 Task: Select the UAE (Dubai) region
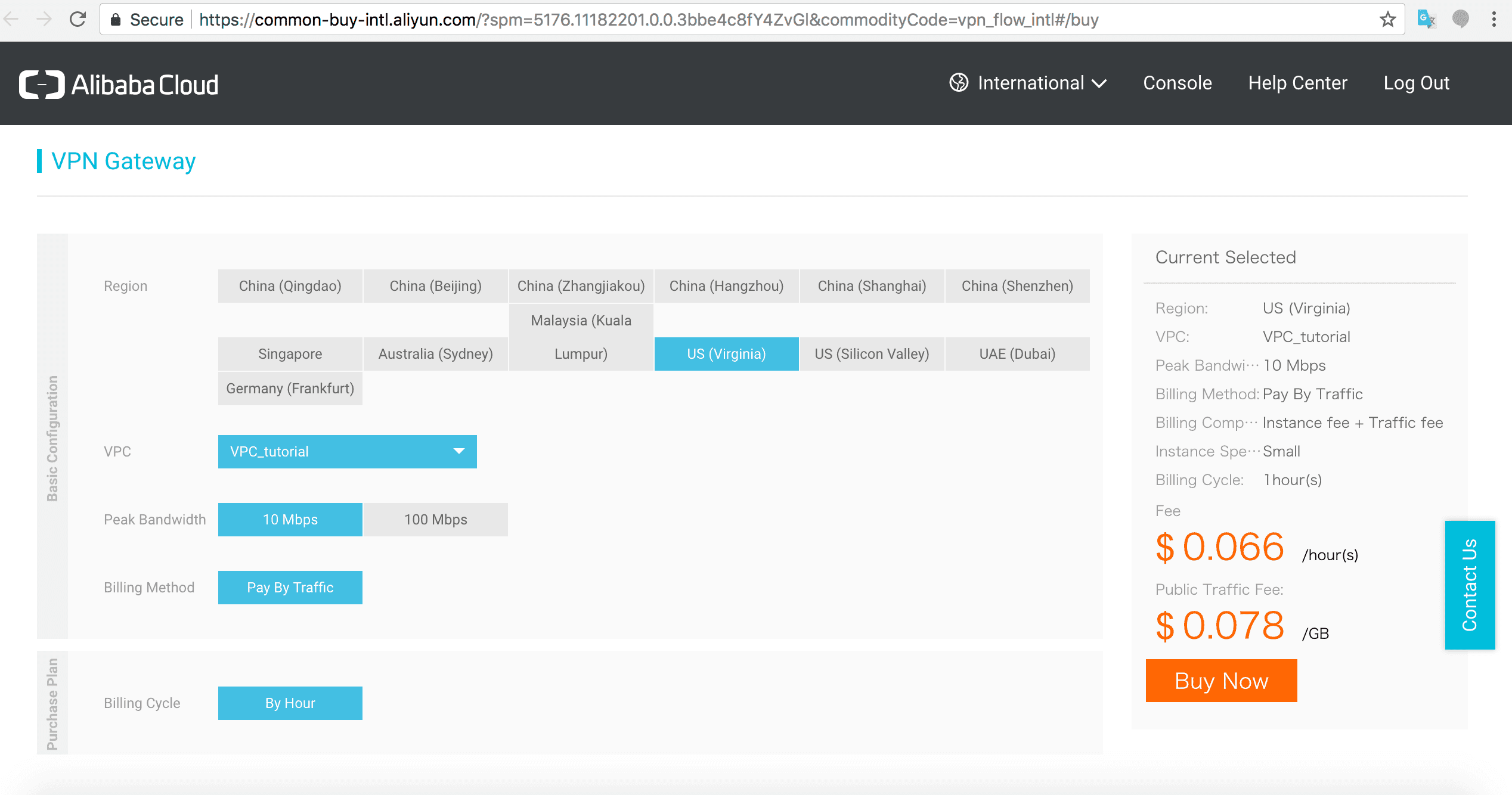(x=1018, y=354)
